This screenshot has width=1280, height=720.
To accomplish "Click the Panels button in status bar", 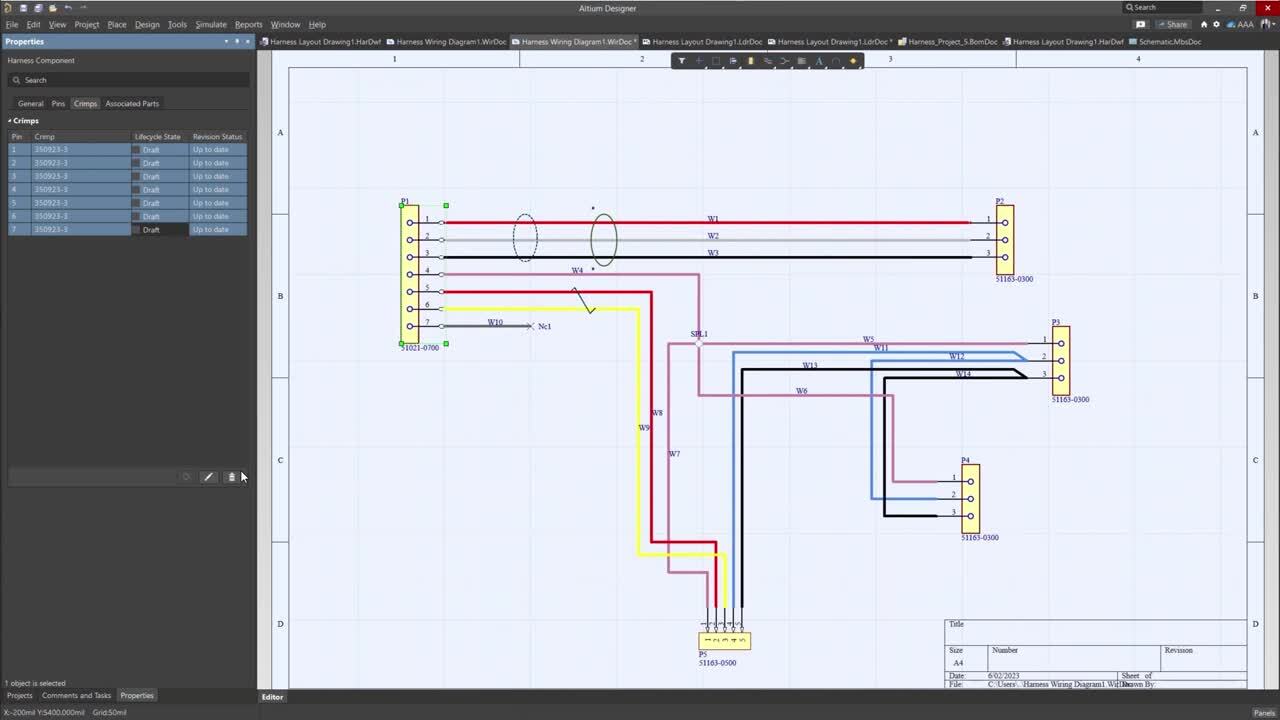I will [x=1264, y=712].
